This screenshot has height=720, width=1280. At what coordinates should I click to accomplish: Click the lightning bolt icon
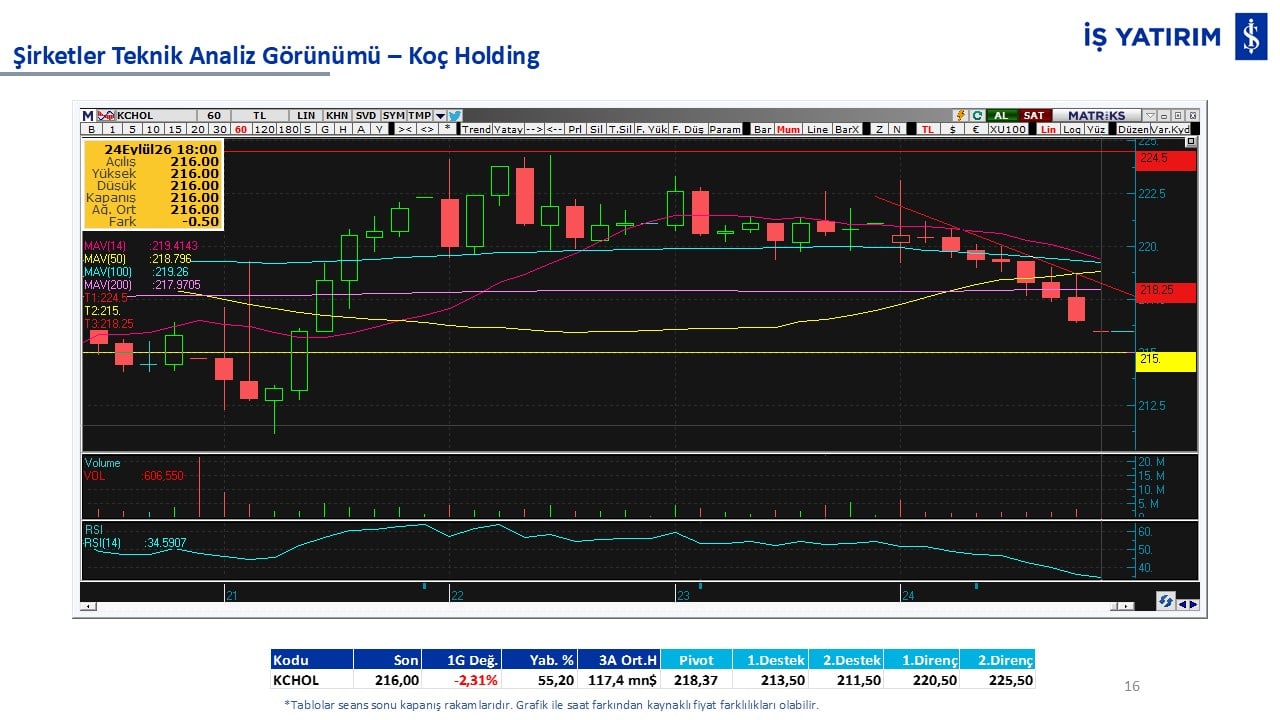point(961,116)
